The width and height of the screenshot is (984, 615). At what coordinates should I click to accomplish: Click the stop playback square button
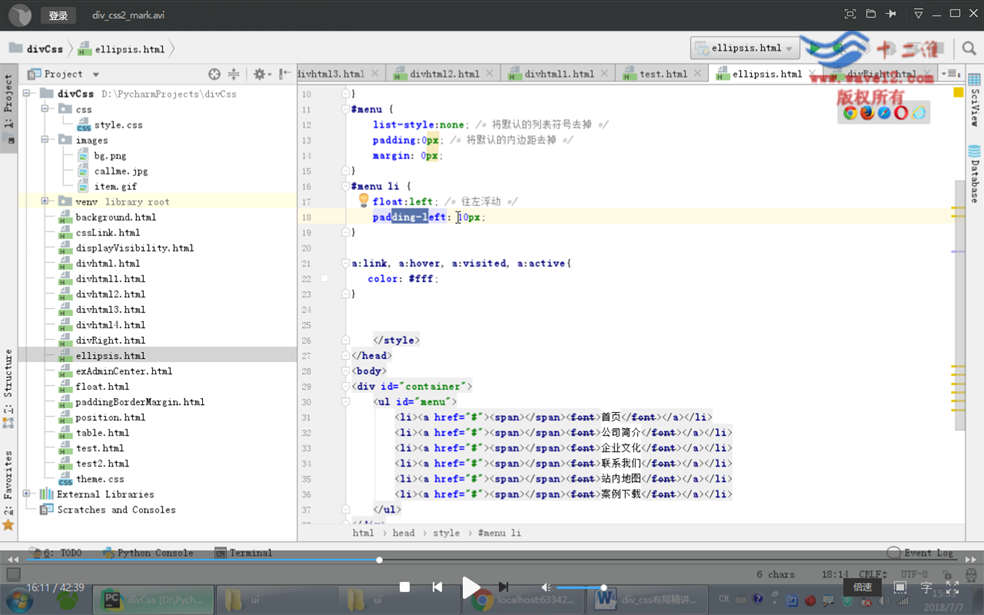click(404, 587)
